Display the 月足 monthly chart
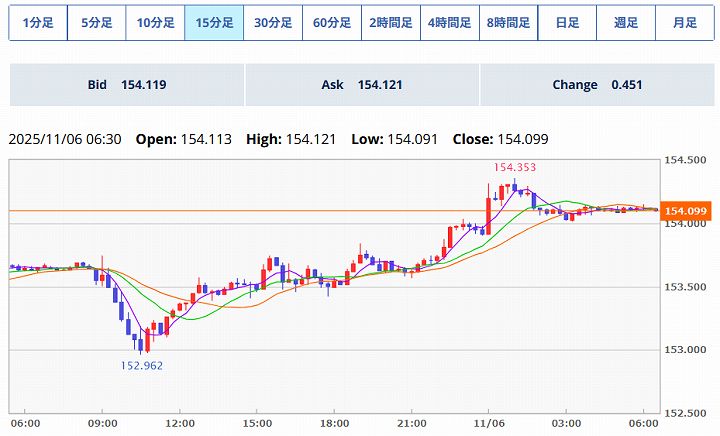The image size is (720, 436). pos(684,22)
